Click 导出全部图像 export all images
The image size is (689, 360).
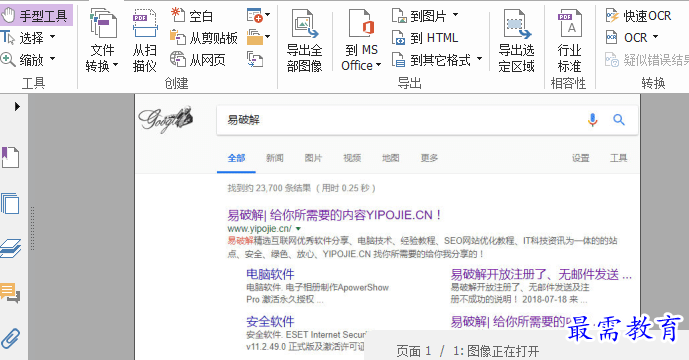[x=305, y=40]
